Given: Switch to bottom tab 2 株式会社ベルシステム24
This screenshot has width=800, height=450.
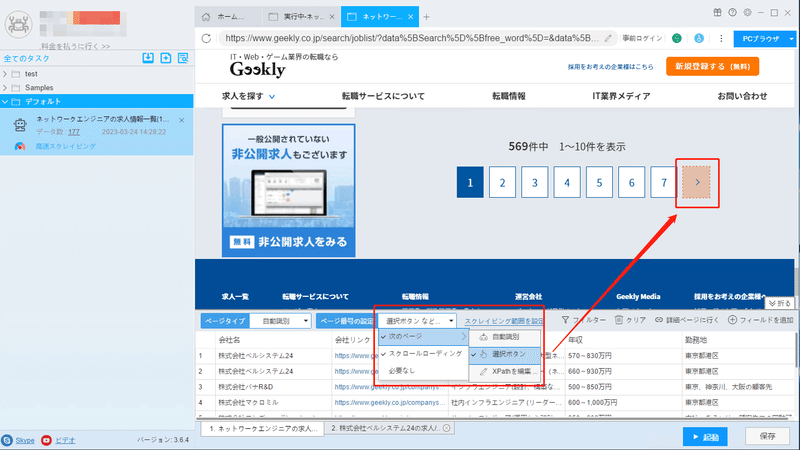Looking at the screenshot, I should (x=390, y=428).
